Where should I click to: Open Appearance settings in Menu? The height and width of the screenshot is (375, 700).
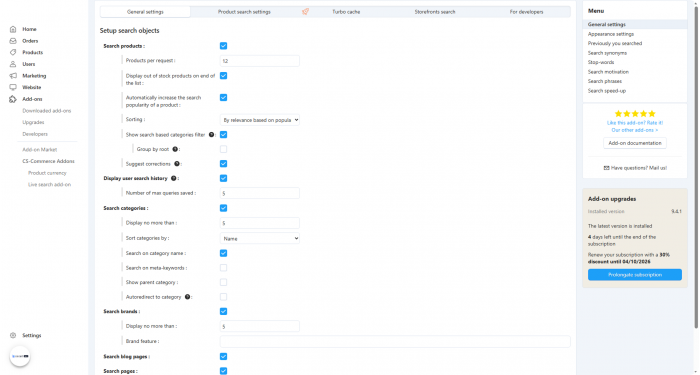click(611, 34)
